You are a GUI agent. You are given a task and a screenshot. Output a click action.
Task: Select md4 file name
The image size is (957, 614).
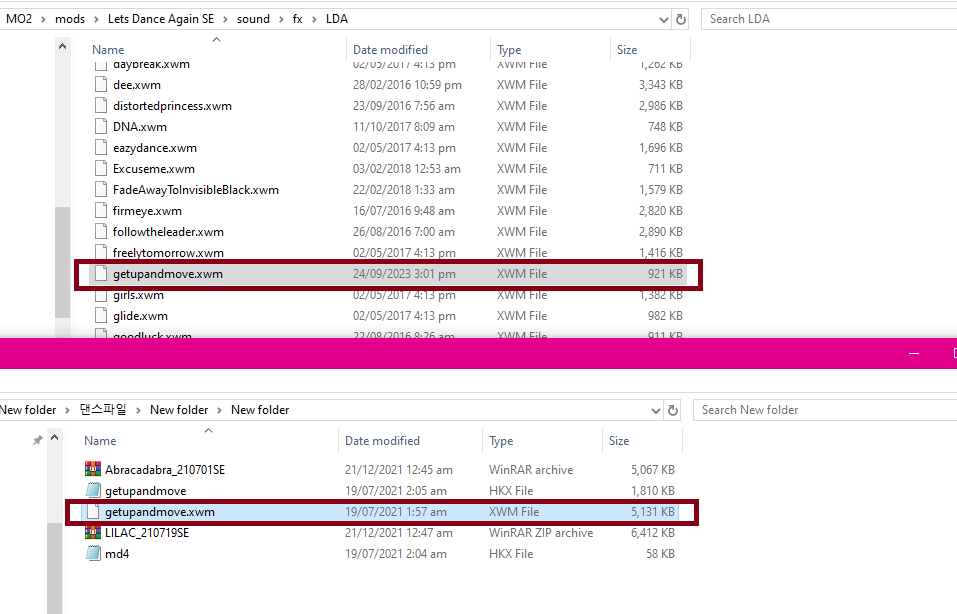[x=117, y=554]
